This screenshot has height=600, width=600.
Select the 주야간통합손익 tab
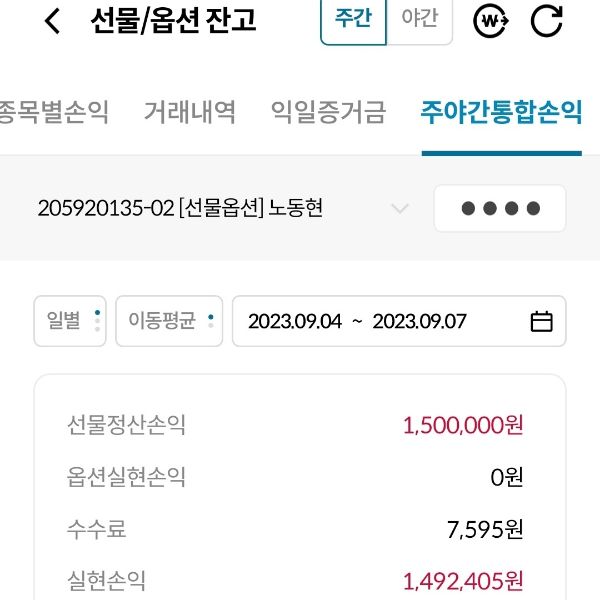[x=501, y=112]
